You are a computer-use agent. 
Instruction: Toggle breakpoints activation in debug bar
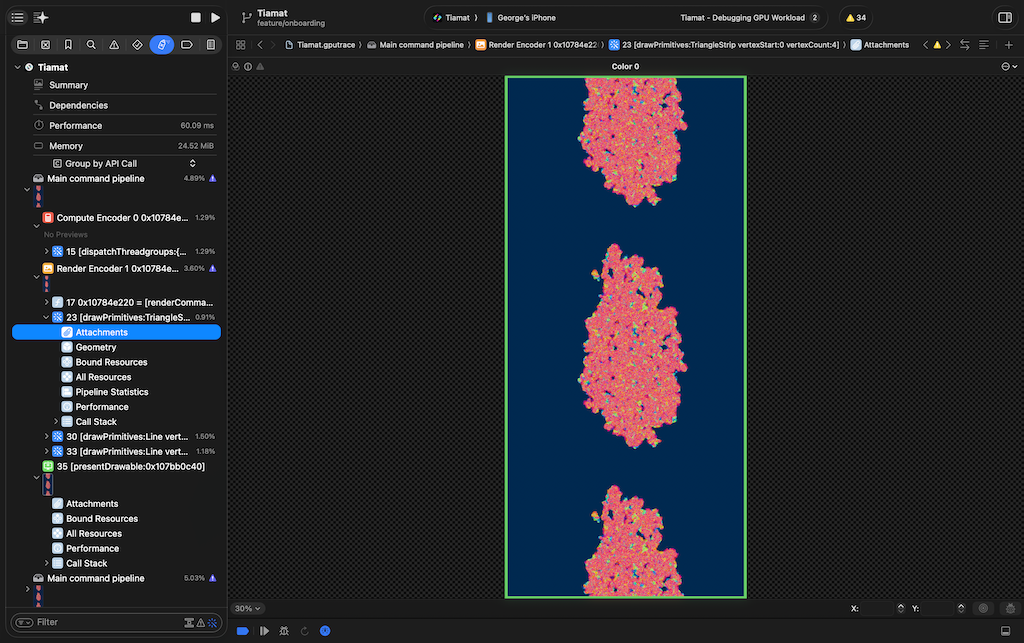(x=243, y=631)
